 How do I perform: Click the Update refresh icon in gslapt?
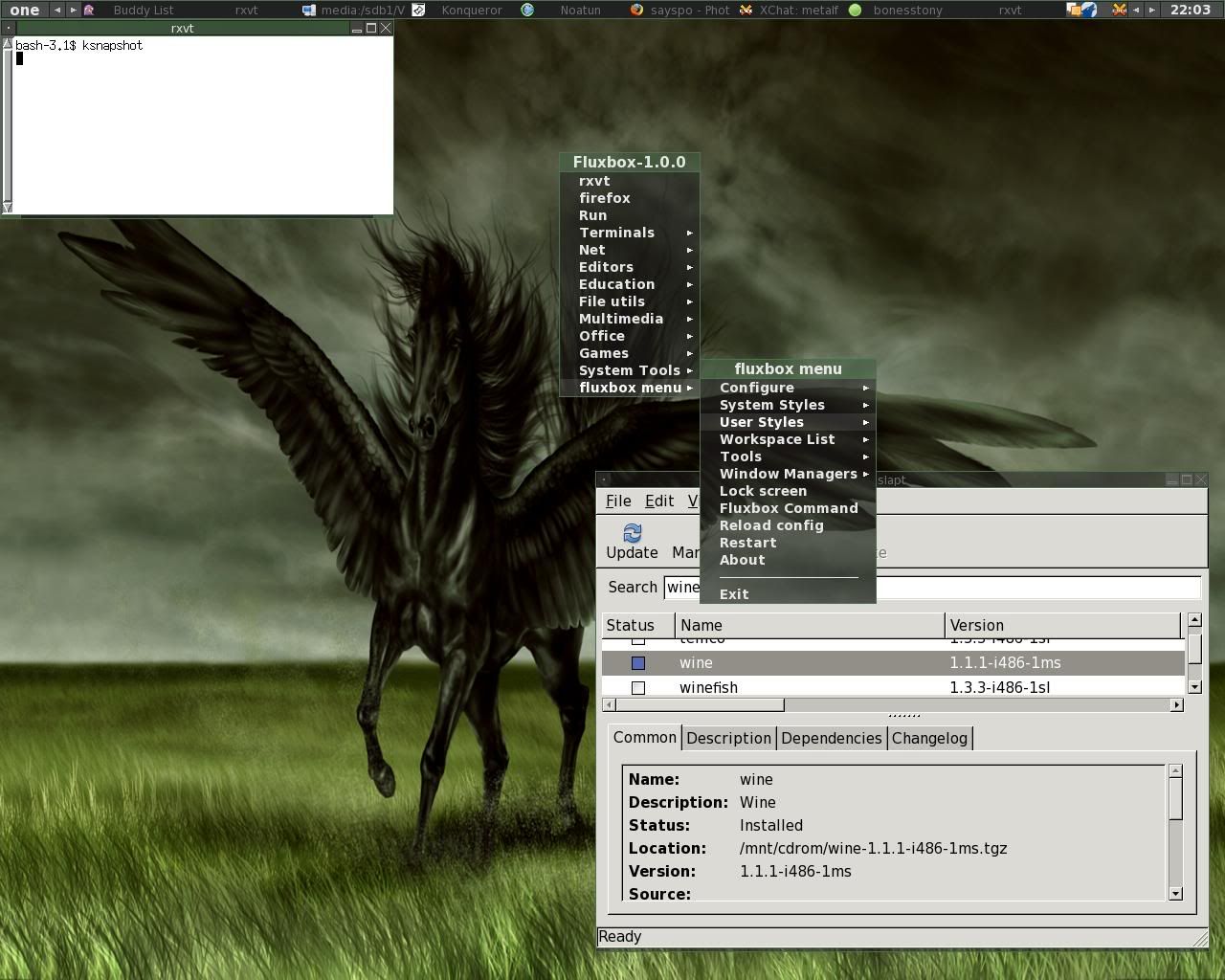(x=632, y=533)
